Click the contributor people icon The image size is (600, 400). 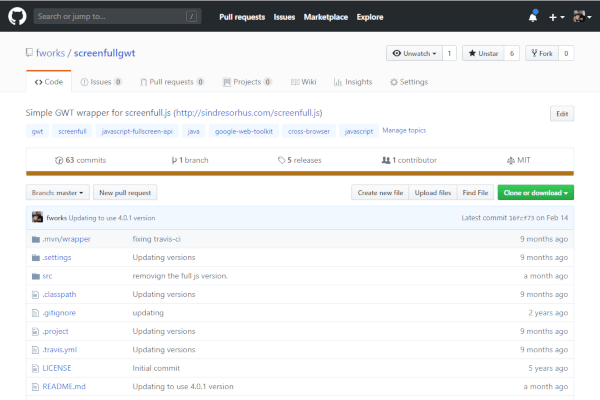click(386, 160)
